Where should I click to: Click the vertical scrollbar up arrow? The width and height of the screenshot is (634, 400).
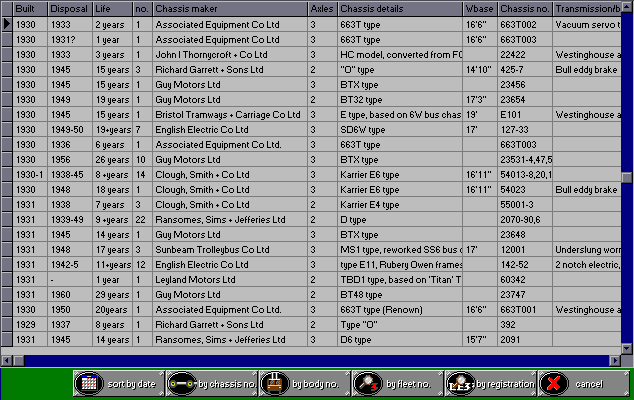click(x=627, y=6)
